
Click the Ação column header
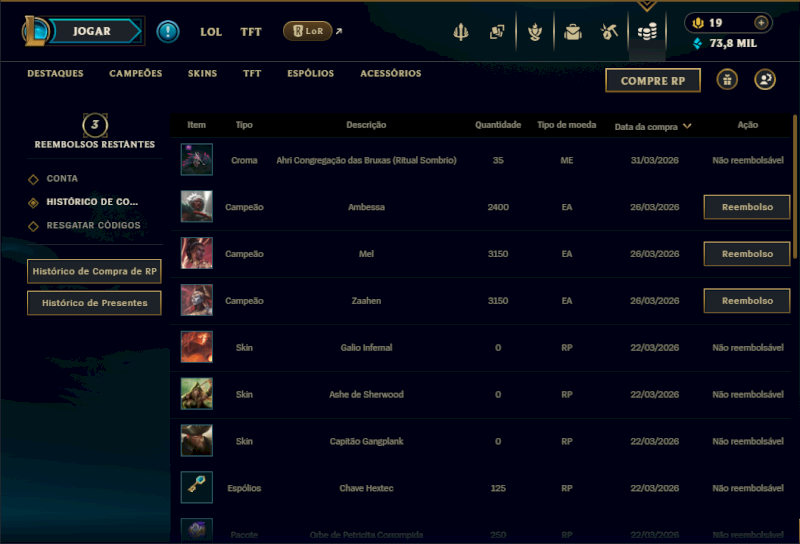(x=747, y=125)
